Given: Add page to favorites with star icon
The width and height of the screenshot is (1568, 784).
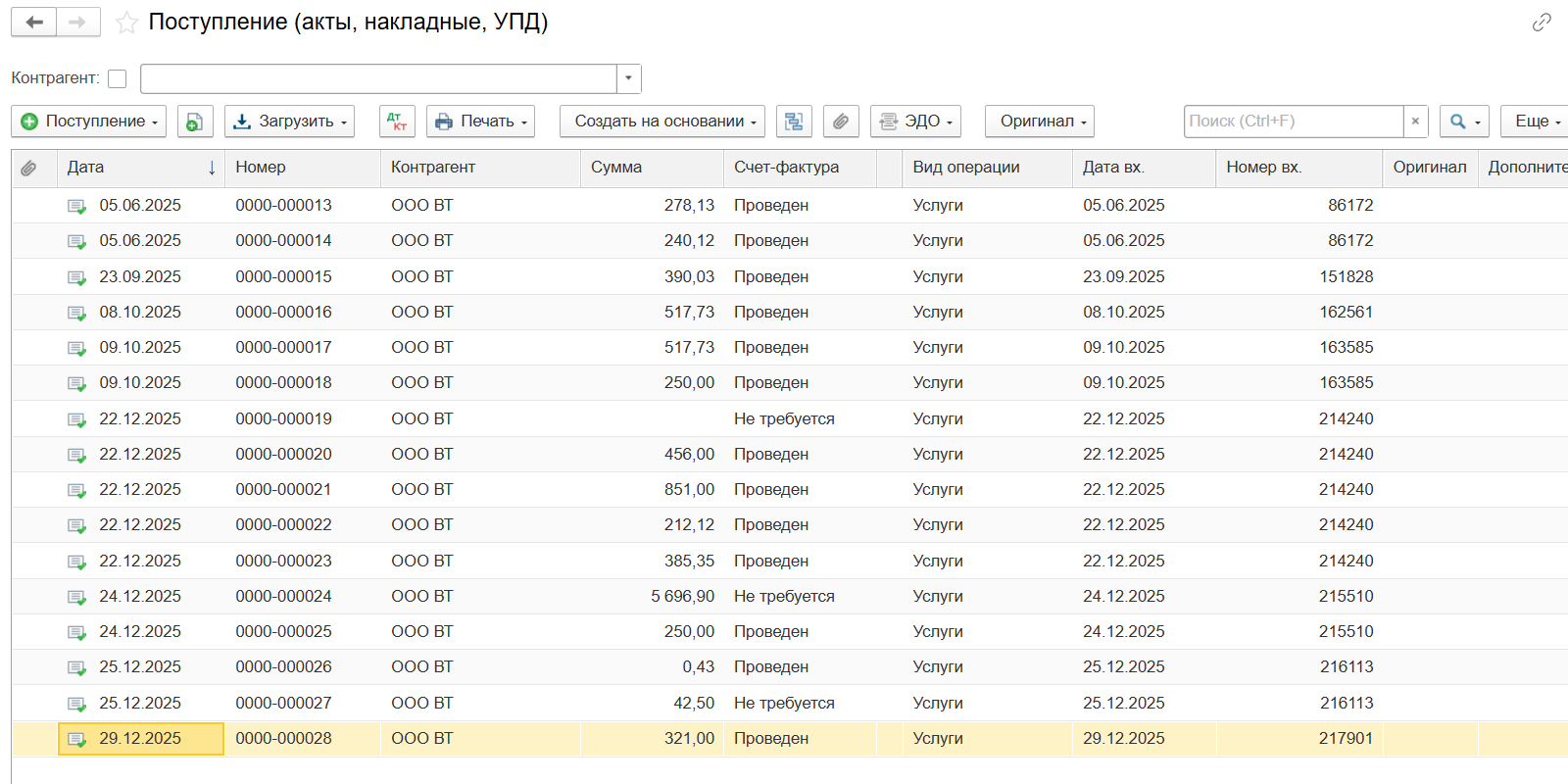Looking at the screenshot, I should (x=126, y=23).
